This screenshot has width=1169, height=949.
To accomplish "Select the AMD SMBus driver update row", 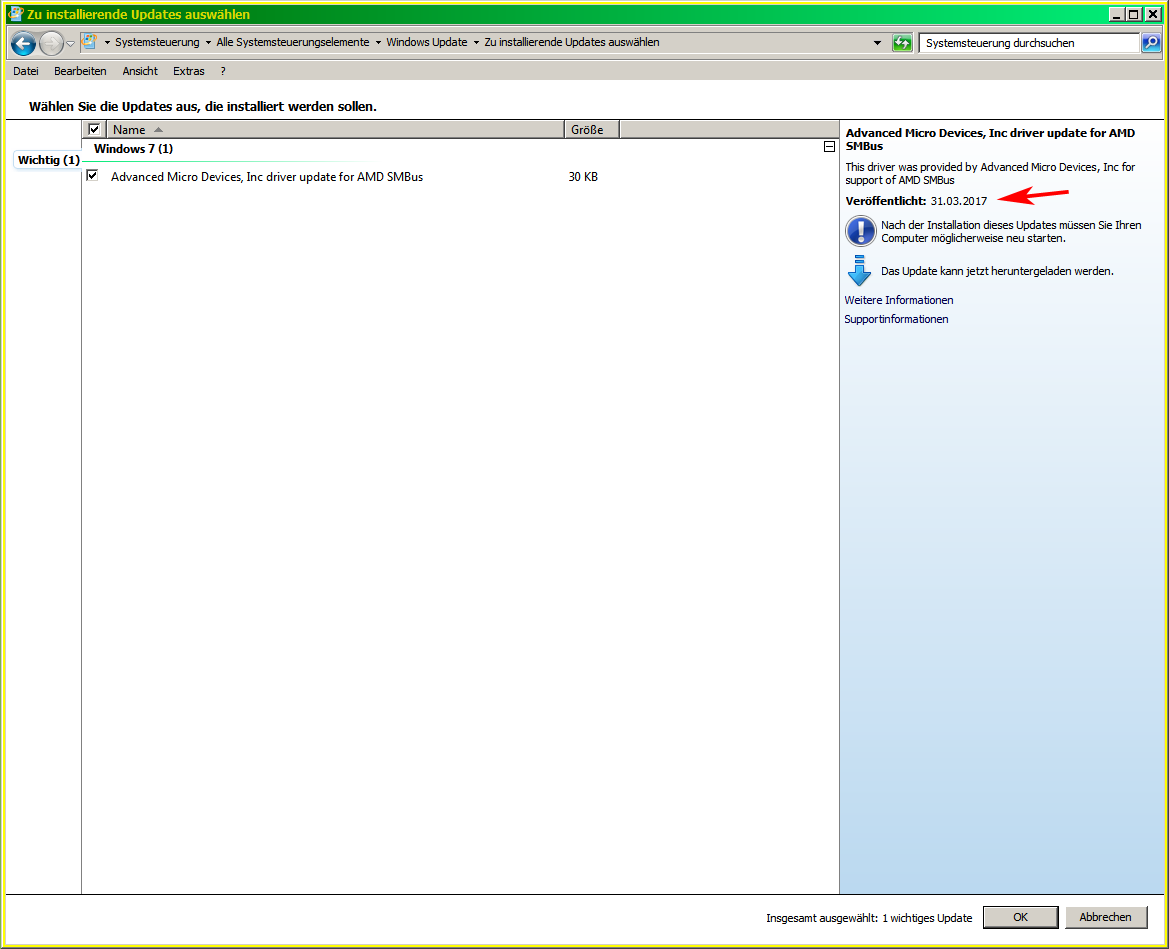I will pos(460,177).
